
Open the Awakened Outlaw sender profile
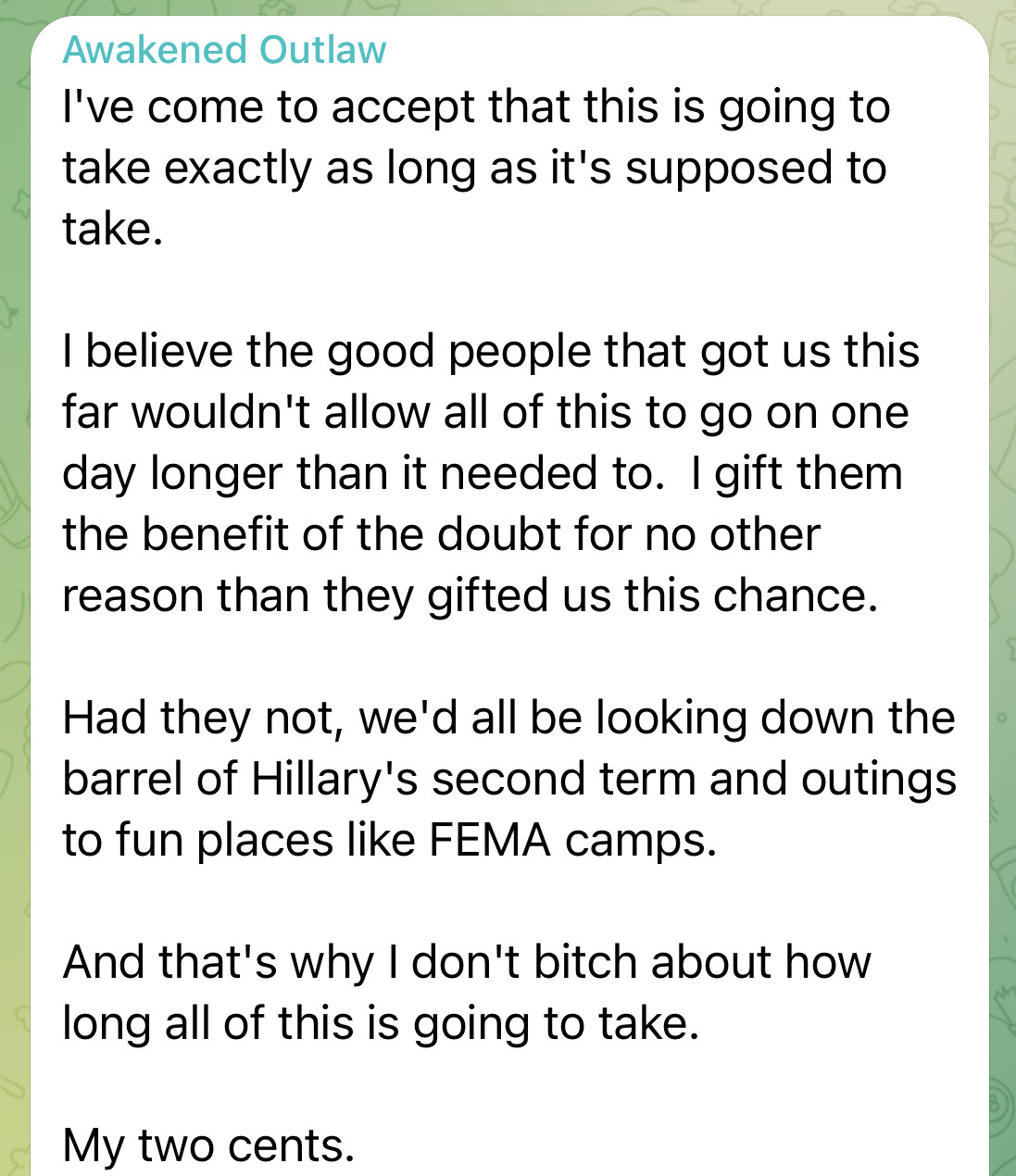(224, 50)
